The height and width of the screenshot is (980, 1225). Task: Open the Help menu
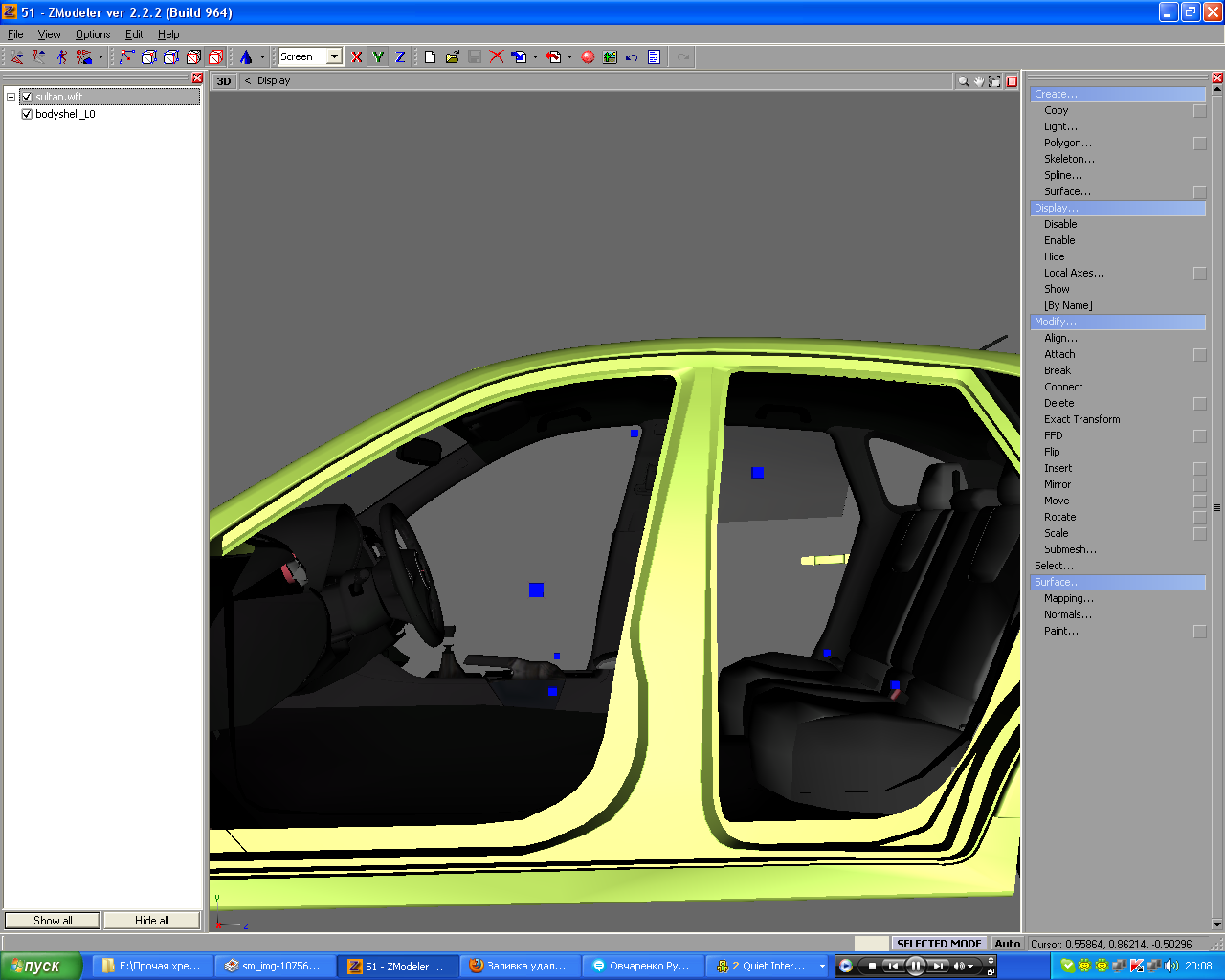(168, 34)
